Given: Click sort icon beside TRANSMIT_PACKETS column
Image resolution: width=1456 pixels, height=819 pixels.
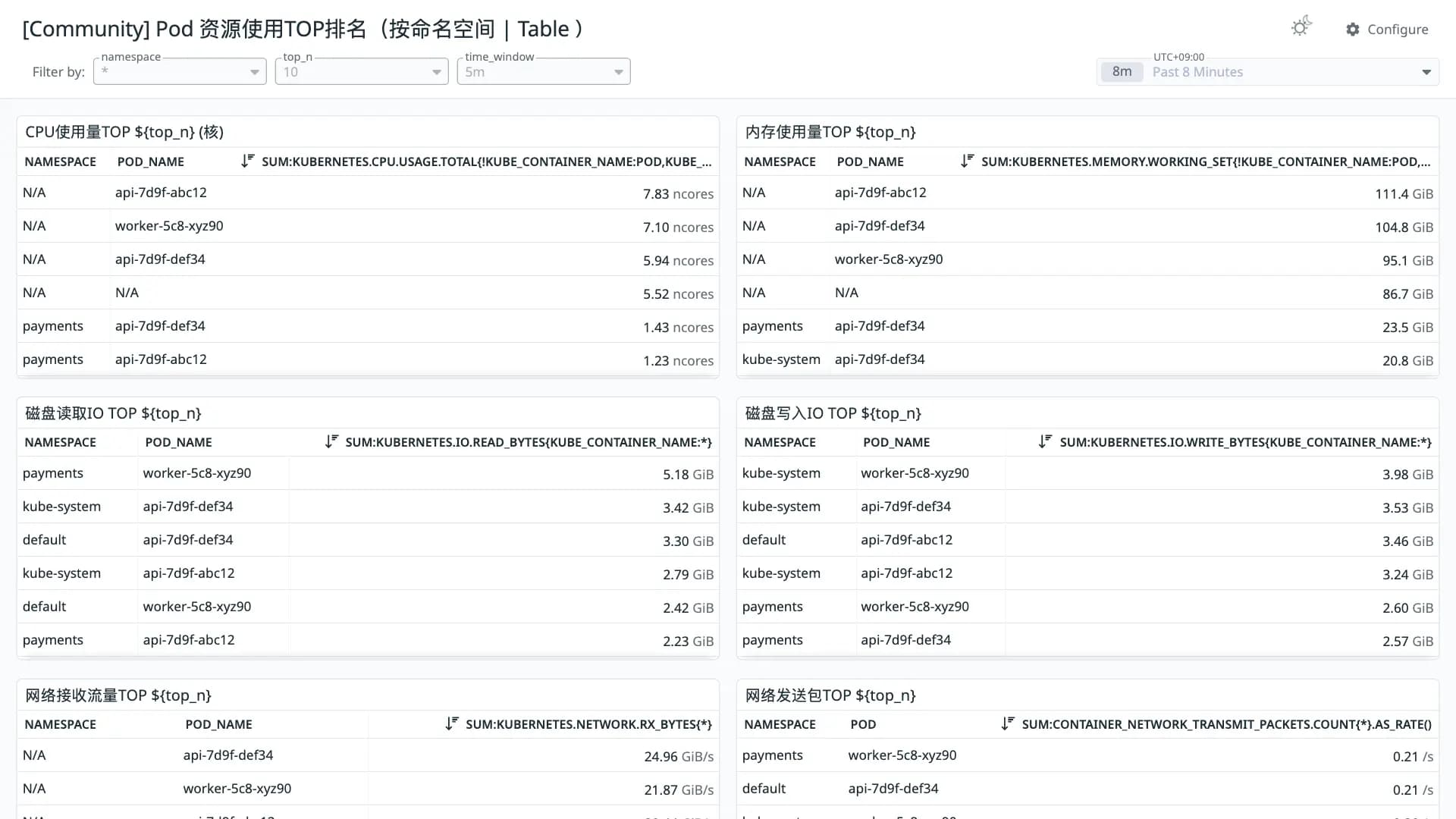Looking at the screenshot, I should pos(1008,724).
